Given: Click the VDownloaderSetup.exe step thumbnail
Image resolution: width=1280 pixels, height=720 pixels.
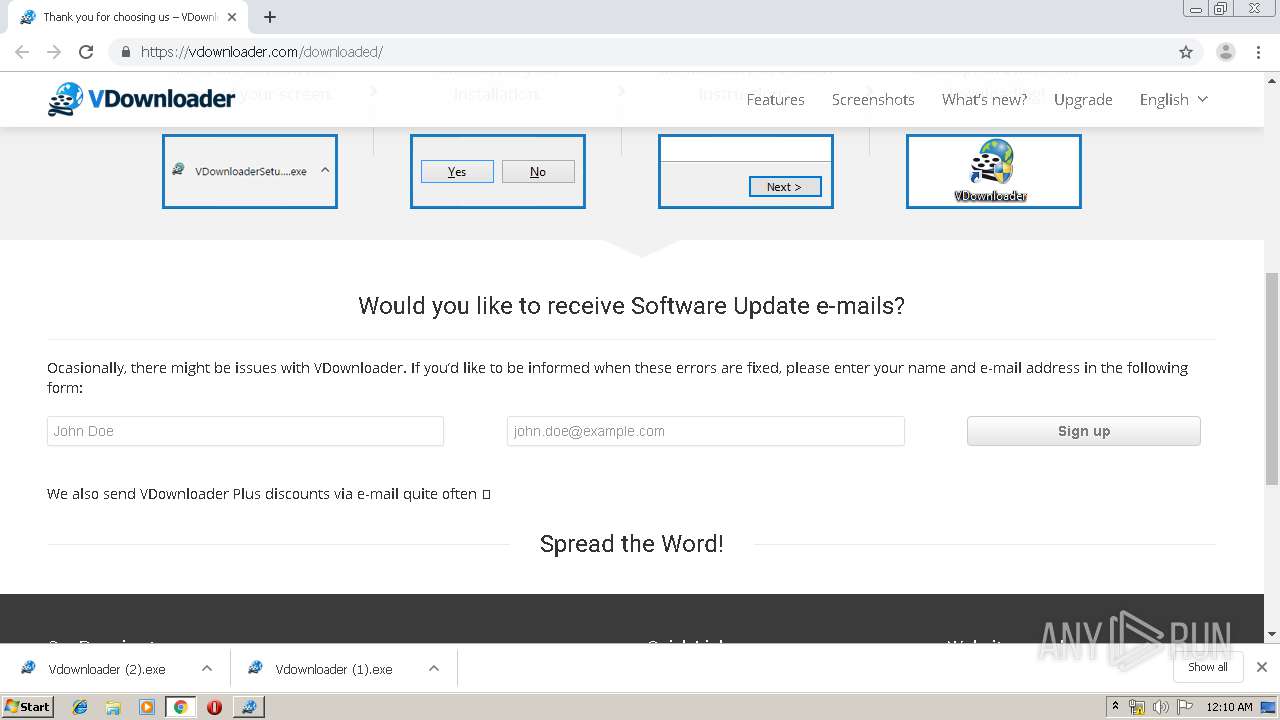Looking at the screenshot, I should tap(250, 171).
